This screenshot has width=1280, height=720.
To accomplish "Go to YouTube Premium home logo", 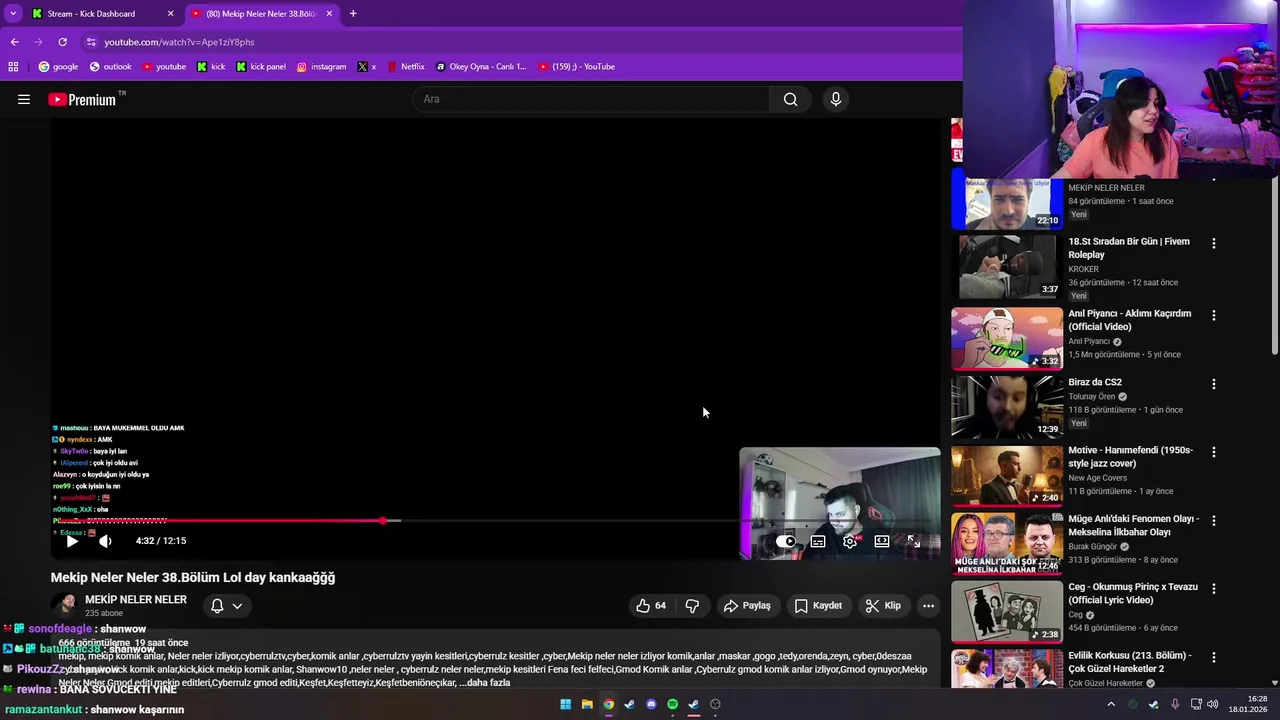I will tap(82, 99).
